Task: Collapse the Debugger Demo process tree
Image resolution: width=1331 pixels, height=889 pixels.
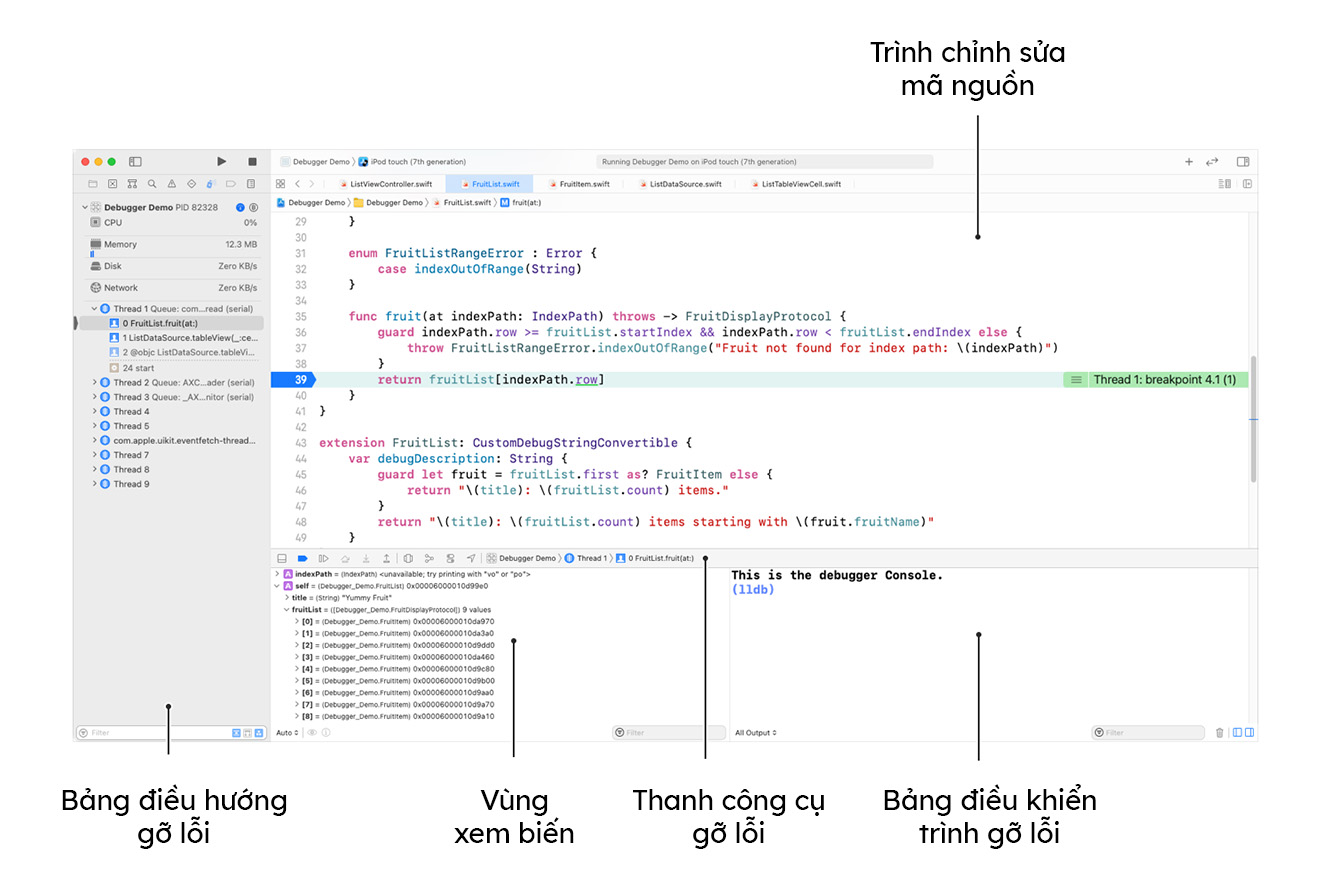Action: click(84, 207)
